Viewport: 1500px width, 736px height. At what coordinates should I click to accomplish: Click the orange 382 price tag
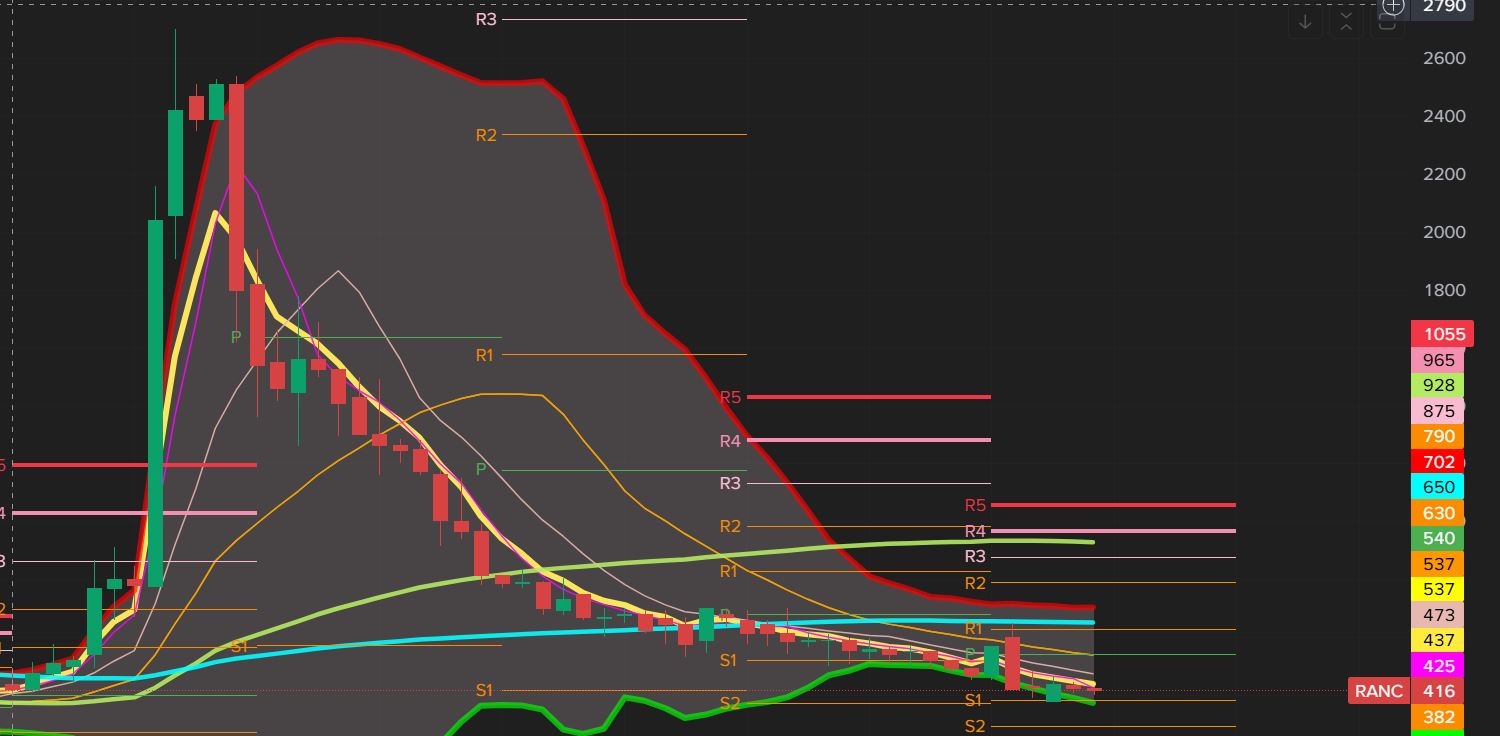(1438, 717)
